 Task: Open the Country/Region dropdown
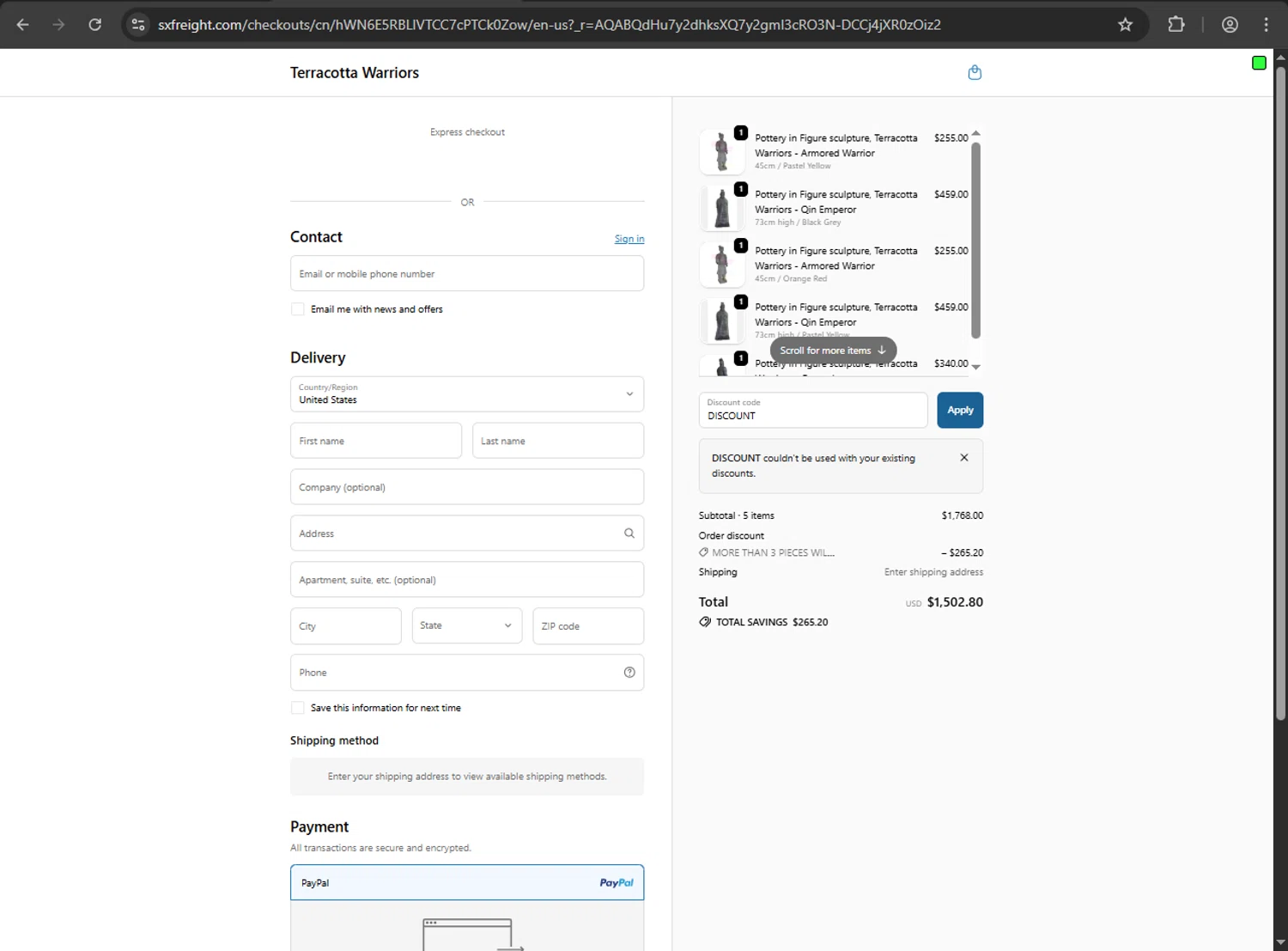(x=467, y=394)
